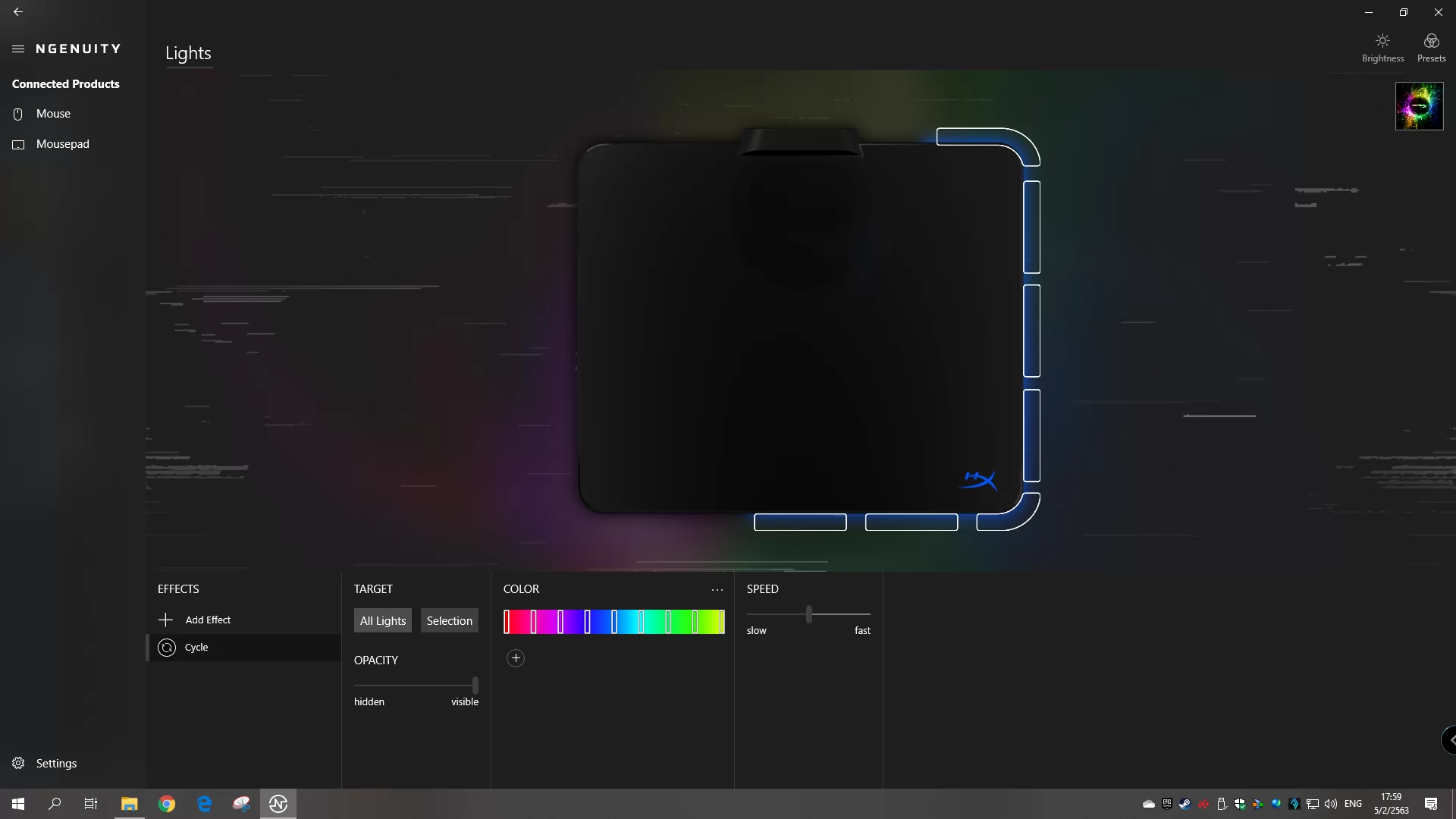1456x819 pixels.
Task: Open OneDrive cloud tray icon
Action: [1149, 804]
